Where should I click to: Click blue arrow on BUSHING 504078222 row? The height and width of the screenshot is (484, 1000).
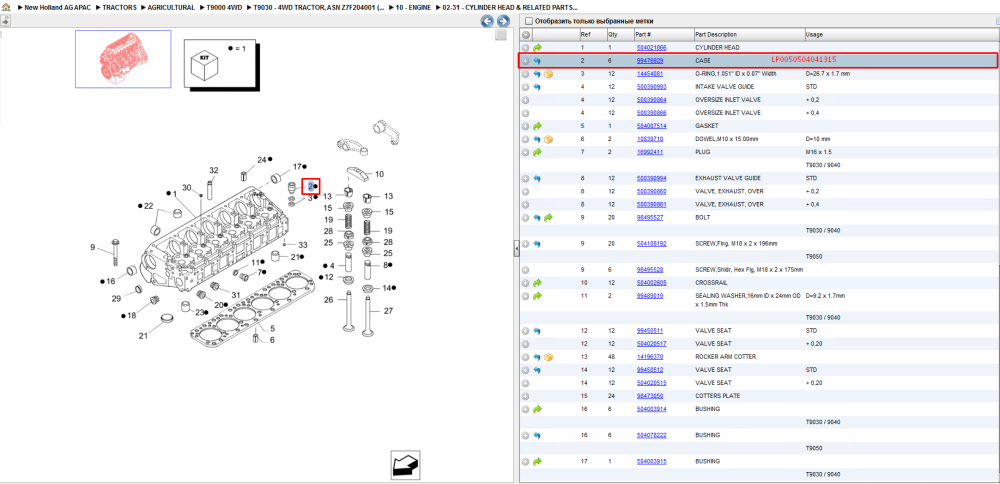[537, 435]
